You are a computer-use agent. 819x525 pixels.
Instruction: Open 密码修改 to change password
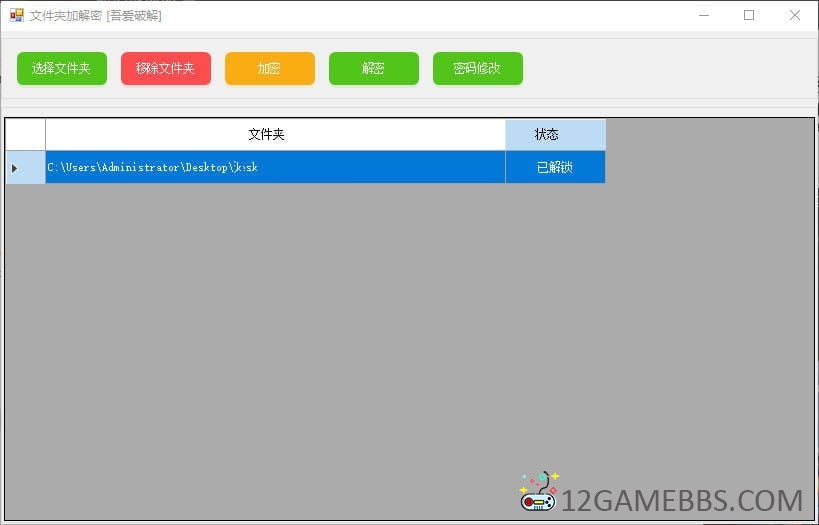tap(477, 68)
